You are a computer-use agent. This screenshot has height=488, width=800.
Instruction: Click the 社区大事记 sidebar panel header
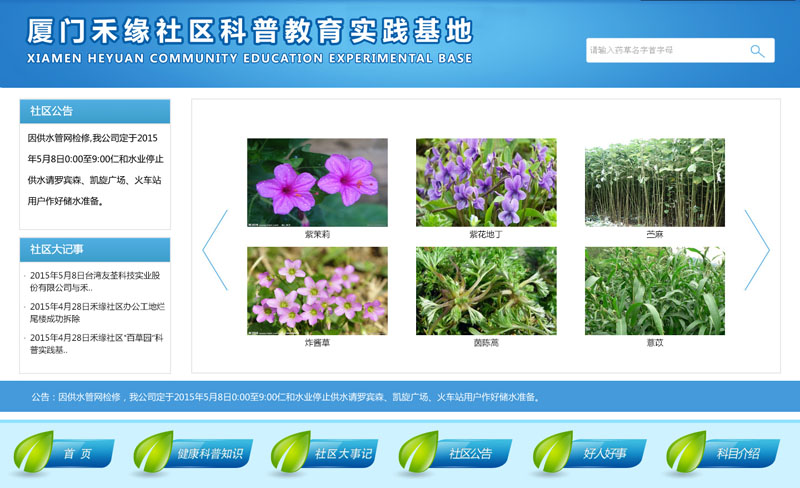click(x=95, y=250)
